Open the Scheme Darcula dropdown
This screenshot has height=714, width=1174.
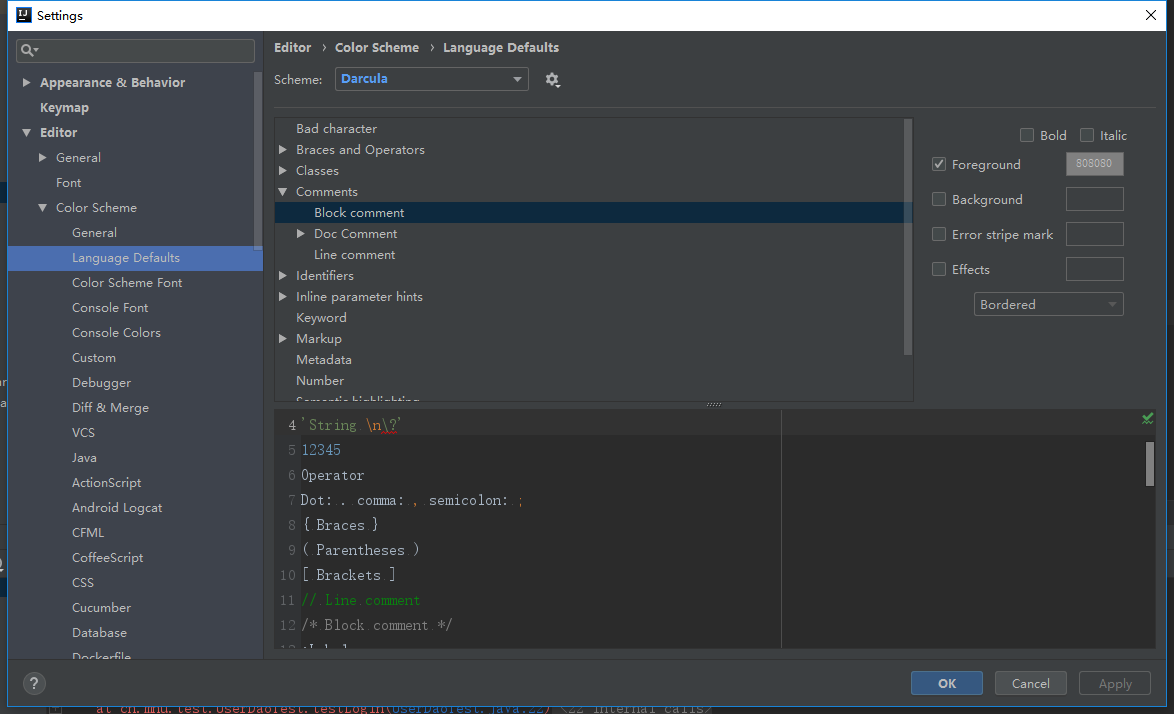[x=431, y=79]
